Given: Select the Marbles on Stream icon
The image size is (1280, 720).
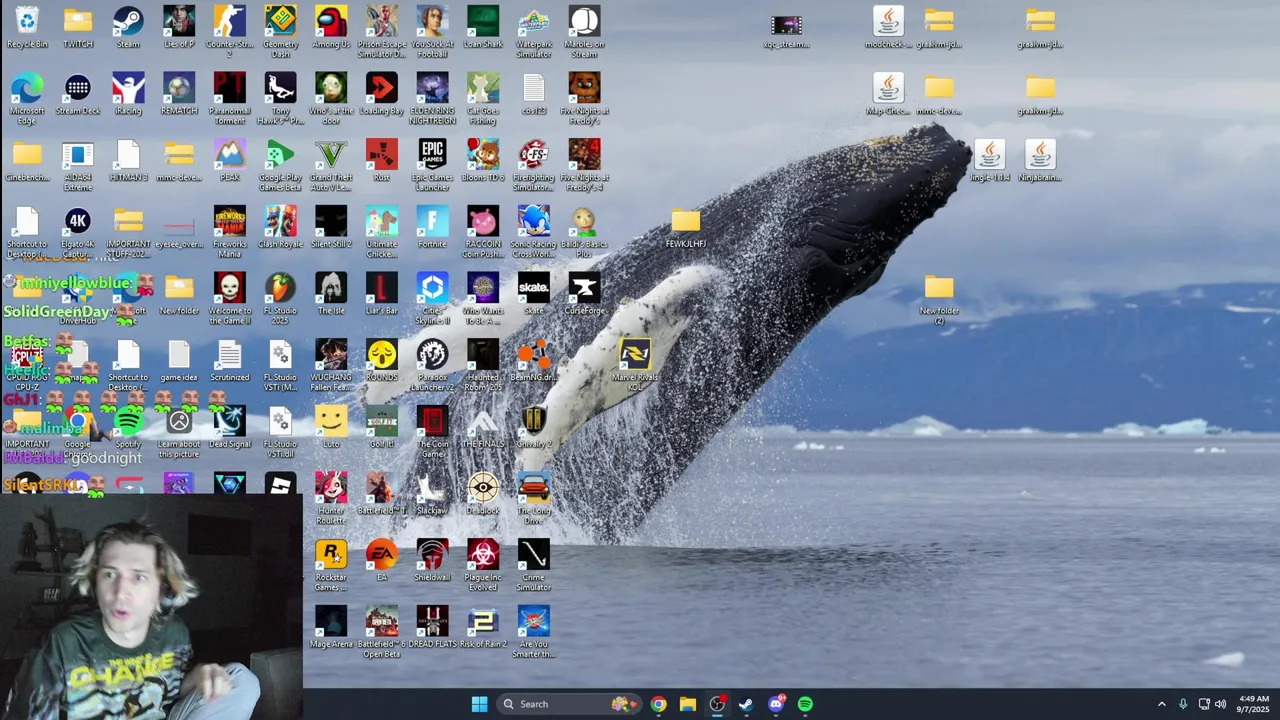Looking at the screenshot, I should pos(584,31).
